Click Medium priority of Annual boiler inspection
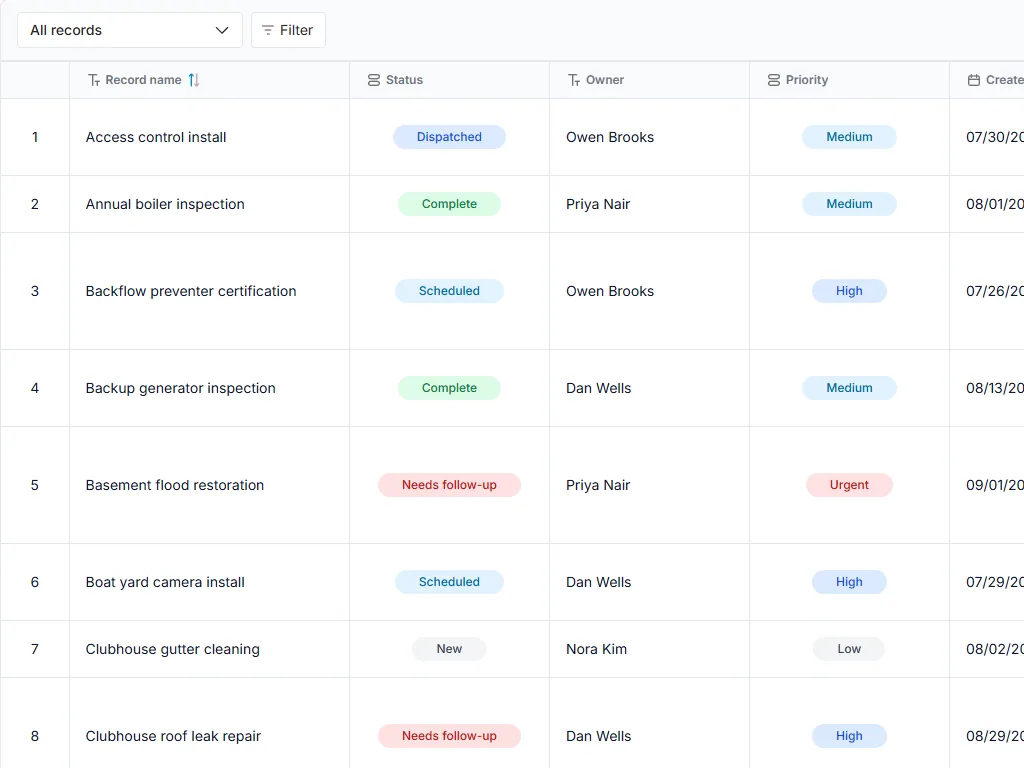The width and height of the screenshot is (1024, 768). pyautogui.click(x=849, y=204)
